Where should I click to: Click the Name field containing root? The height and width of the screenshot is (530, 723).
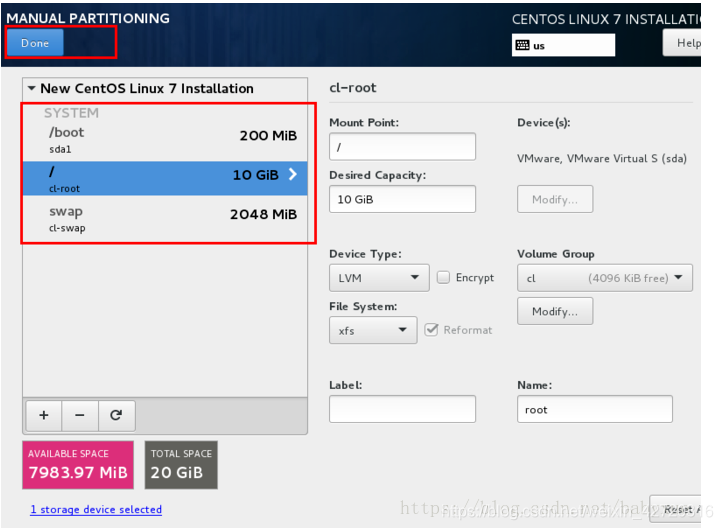[594, 409]
